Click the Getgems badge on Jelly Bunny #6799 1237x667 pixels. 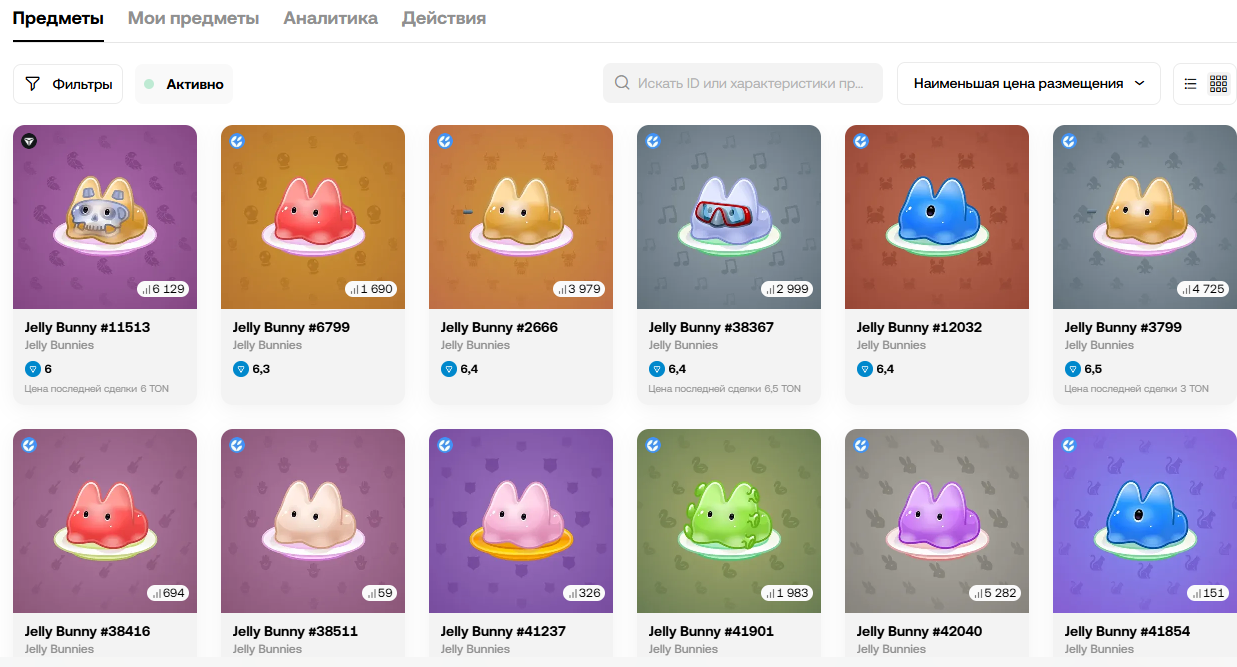(238, 141)
